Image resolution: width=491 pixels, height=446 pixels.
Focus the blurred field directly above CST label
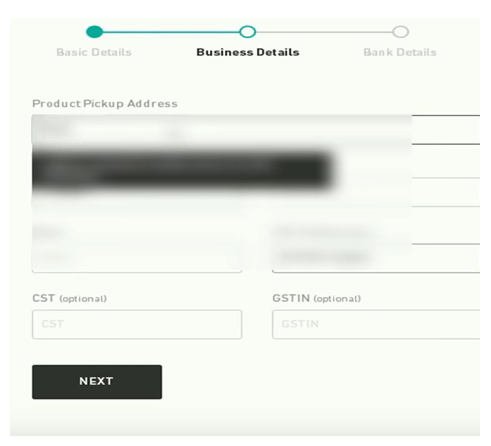137,258
